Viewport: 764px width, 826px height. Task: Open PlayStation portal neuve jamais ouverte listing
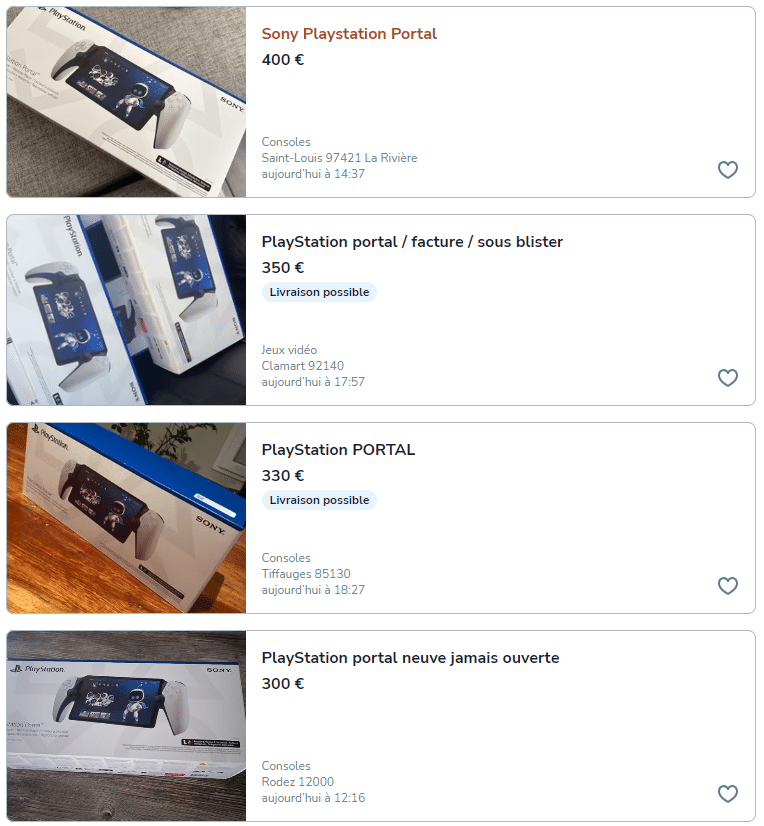point(410,658)
